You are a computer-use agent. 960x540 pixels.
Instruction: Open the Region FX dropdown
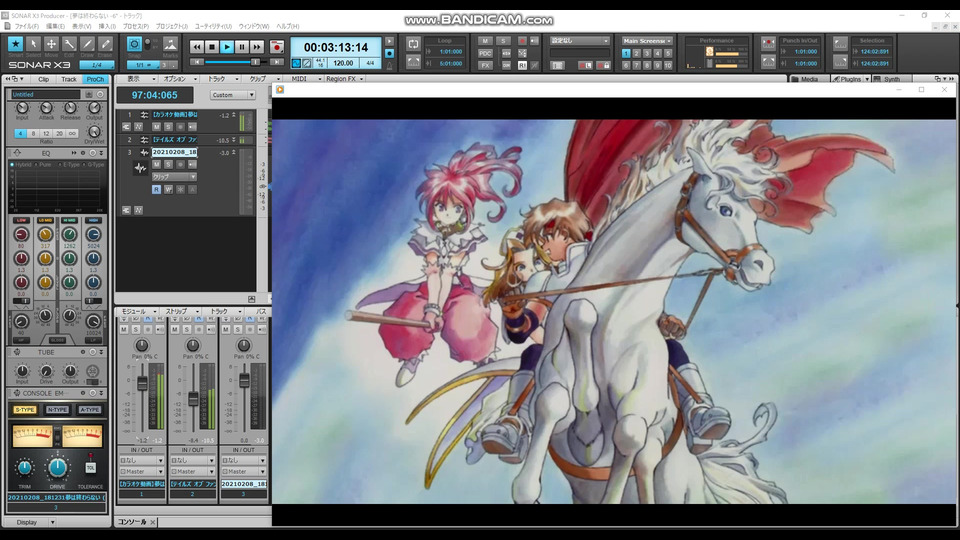(345, 79)
